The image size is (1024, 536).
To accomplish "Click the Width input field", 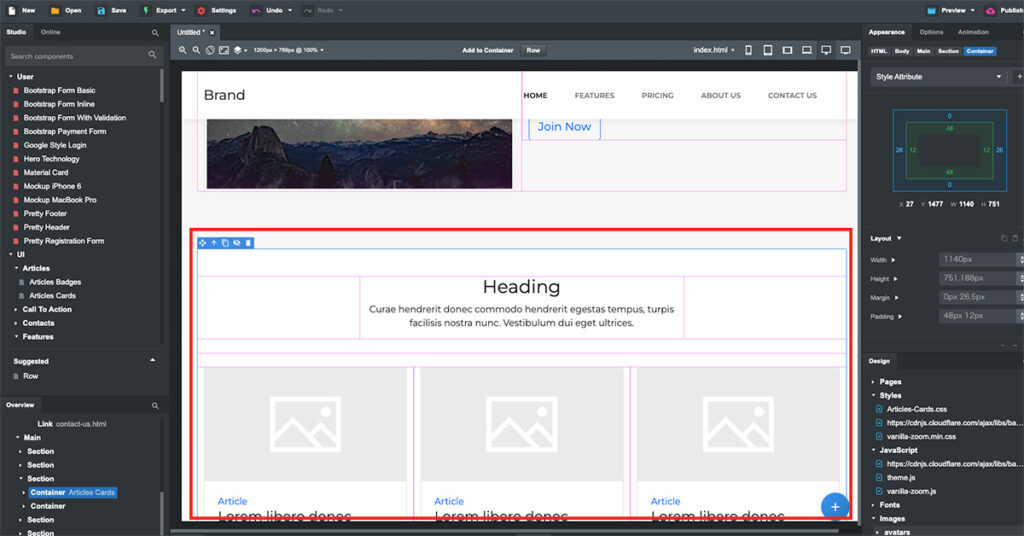I will click(975, 259).
